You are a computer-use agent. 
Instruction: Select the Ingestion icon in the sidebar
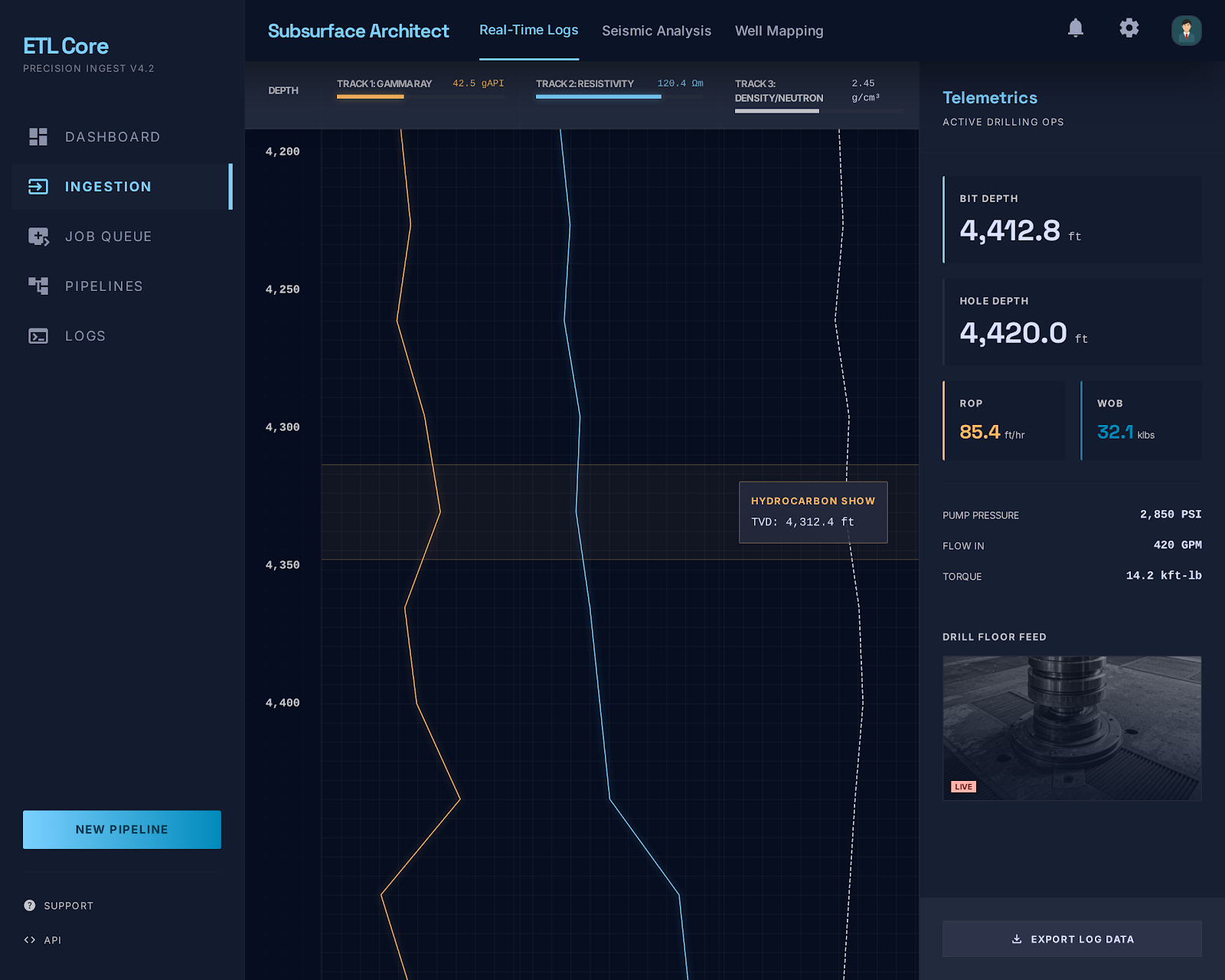pos(37,186)
